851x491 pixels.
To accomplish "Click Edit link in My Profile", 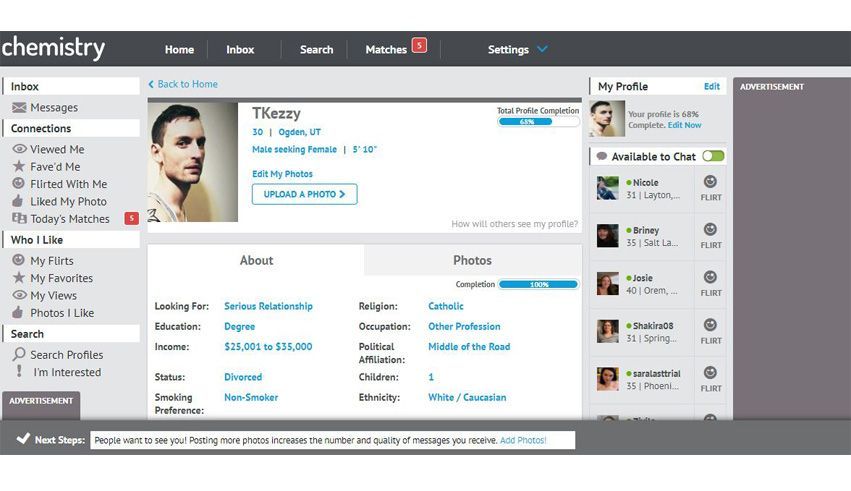I will pyautogui.click(x=712, y=86).
